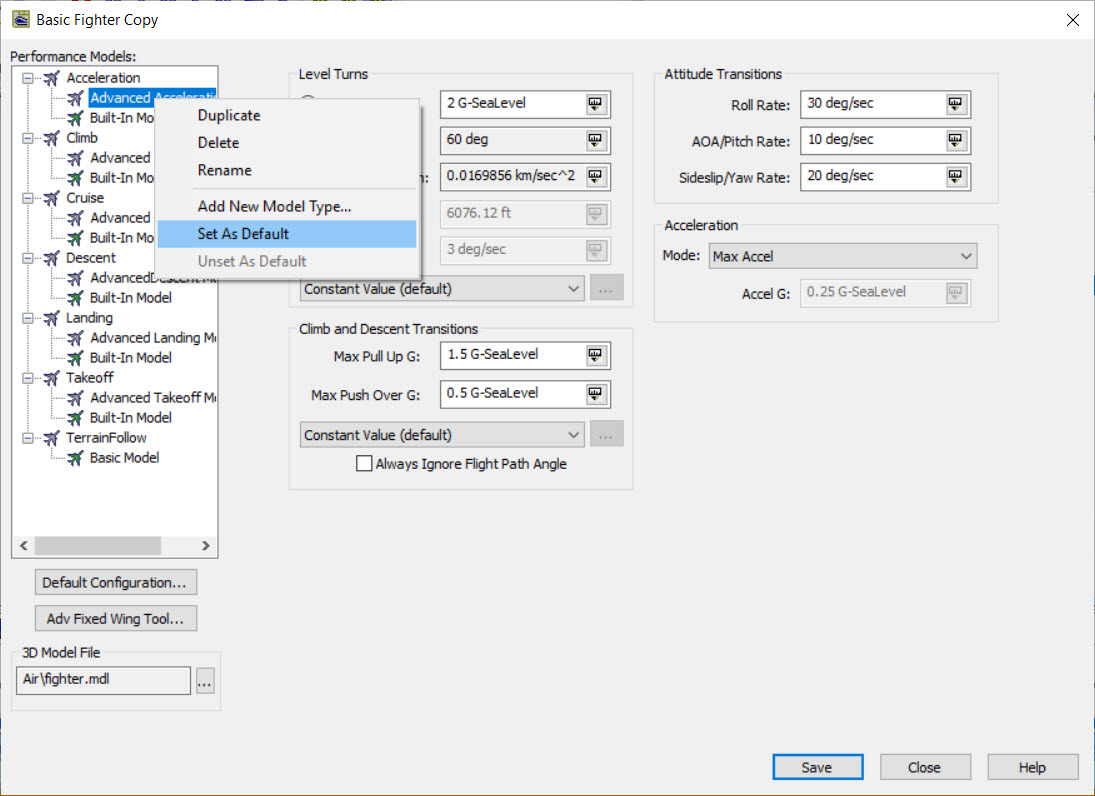The width and height of the screenshot is (1095, 796).
Task: Click the Landing category aircraft icon
Action: (x=51, y=318)
